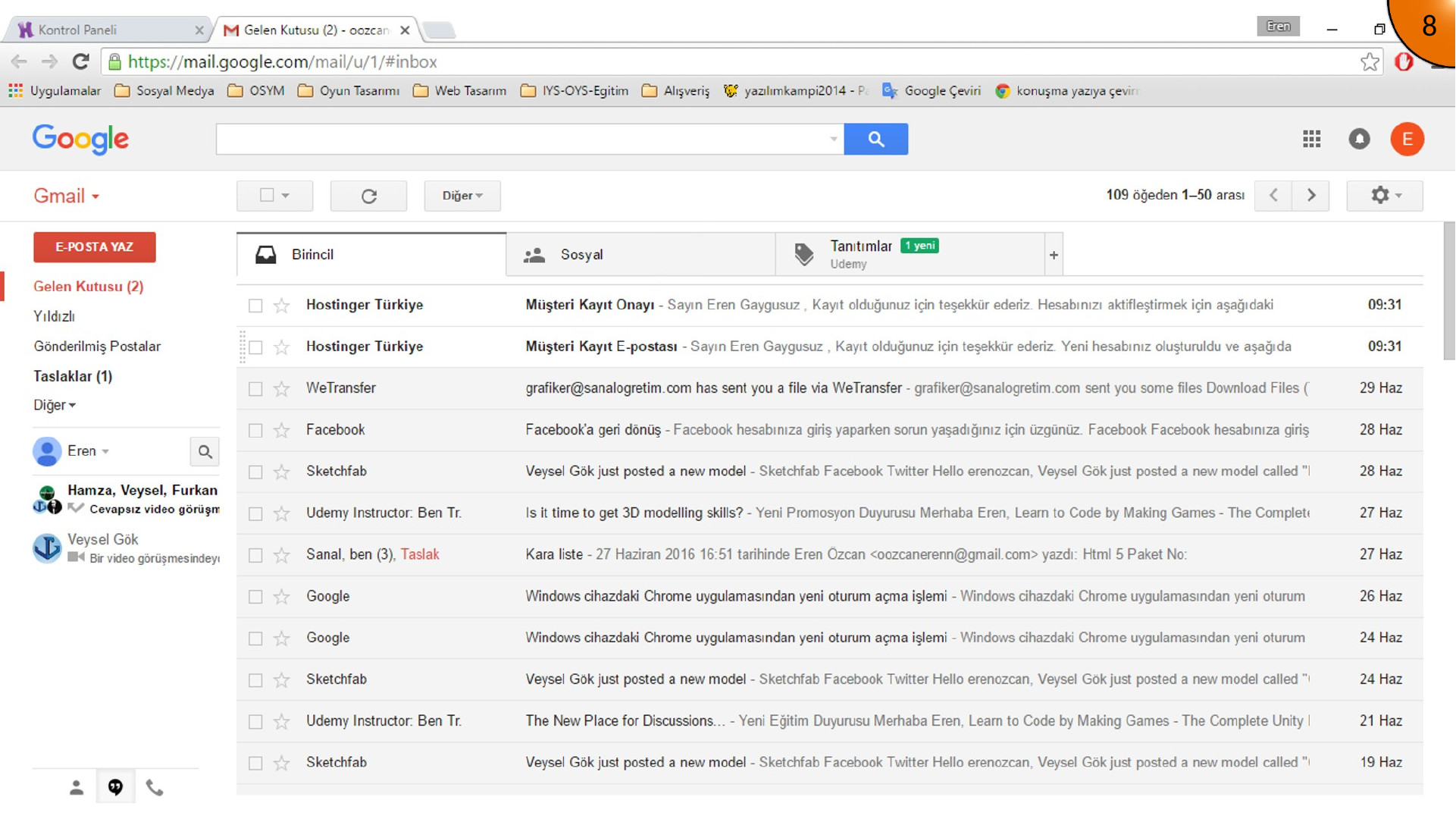Open Google account notifications bell

(x=1359, y=139)
